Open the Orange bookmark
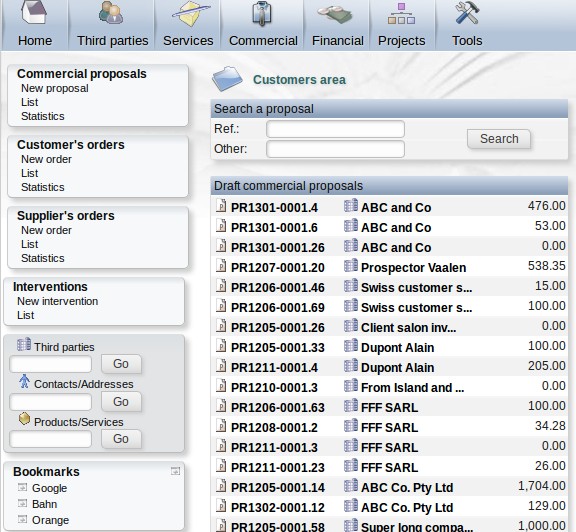 tap(50, 520)
